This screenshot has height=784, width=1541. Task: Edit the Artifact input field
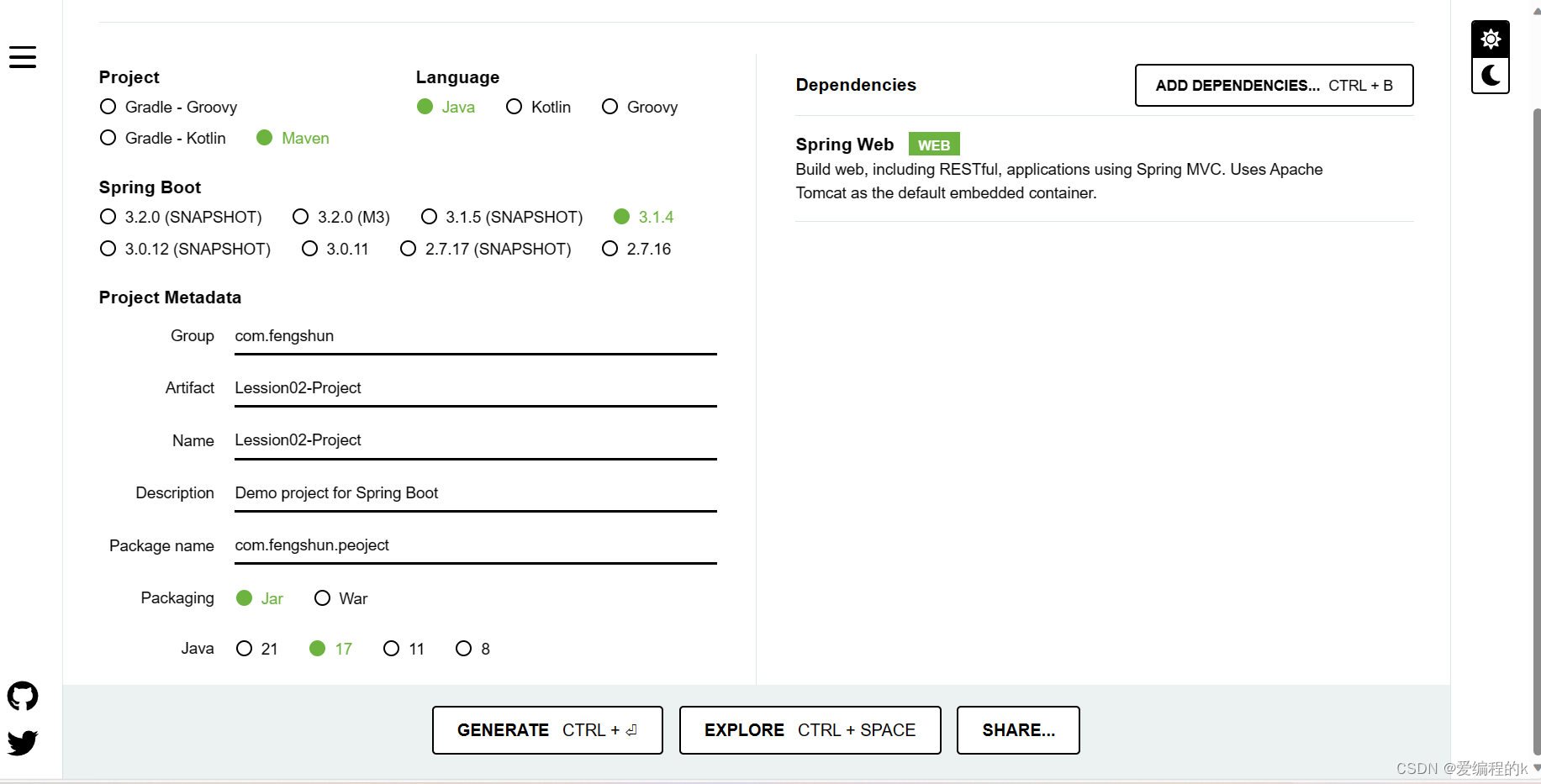coord(476,388)
